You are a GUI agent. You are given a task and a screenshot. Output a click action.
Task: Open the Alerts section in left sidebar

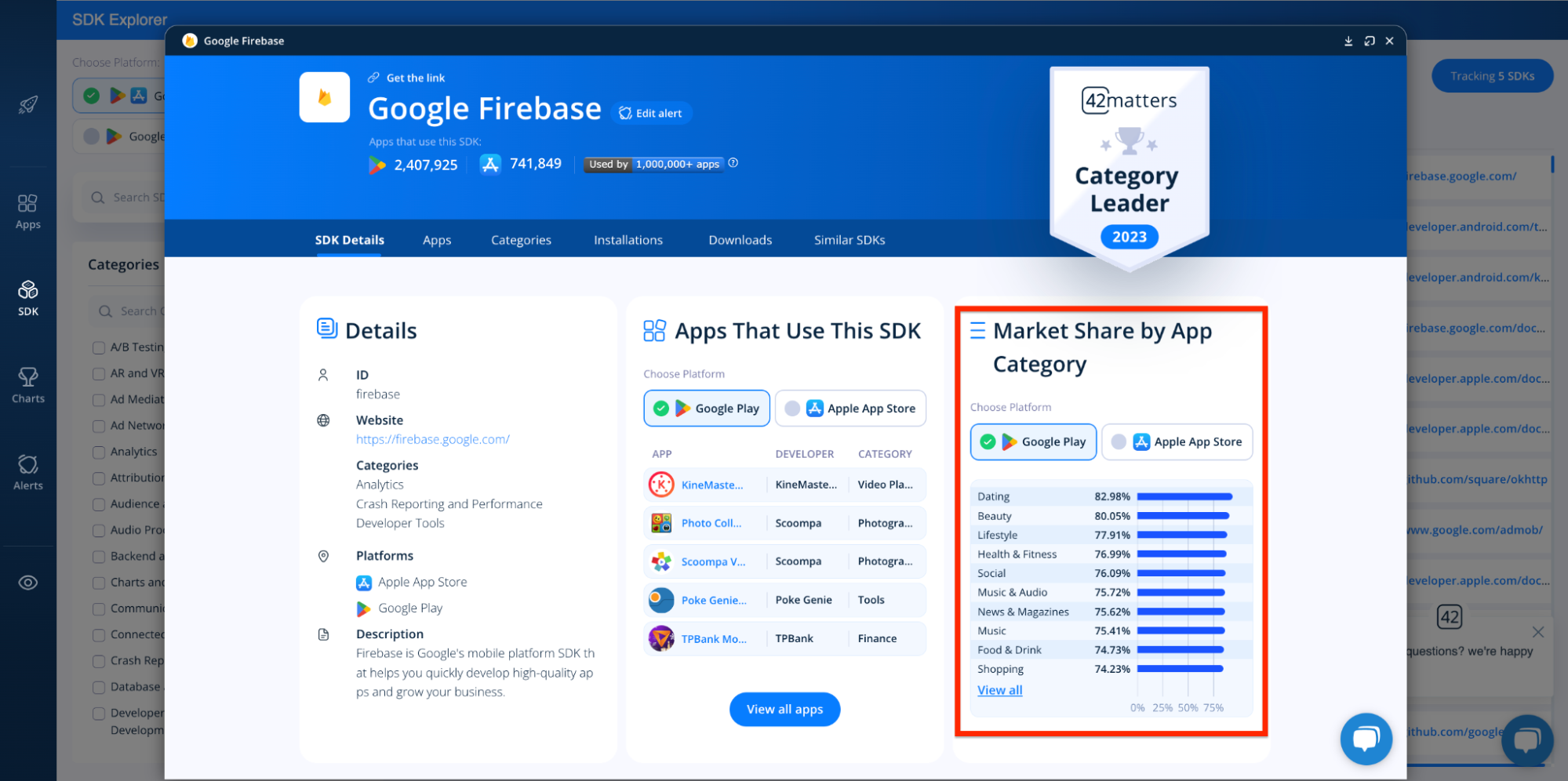click(x=27, y=473)
